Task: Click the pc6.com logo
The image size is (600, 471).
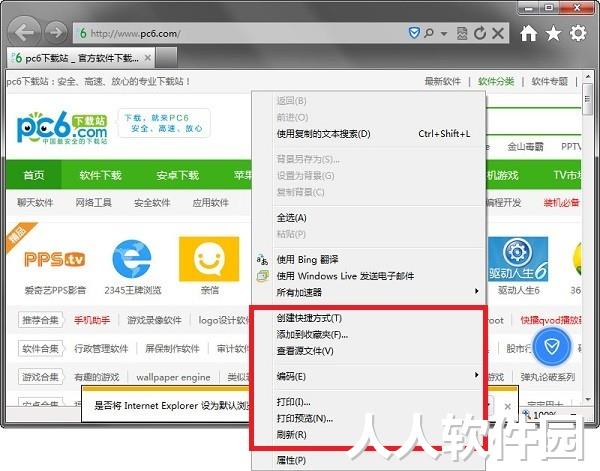Action: tap(63, 127)
